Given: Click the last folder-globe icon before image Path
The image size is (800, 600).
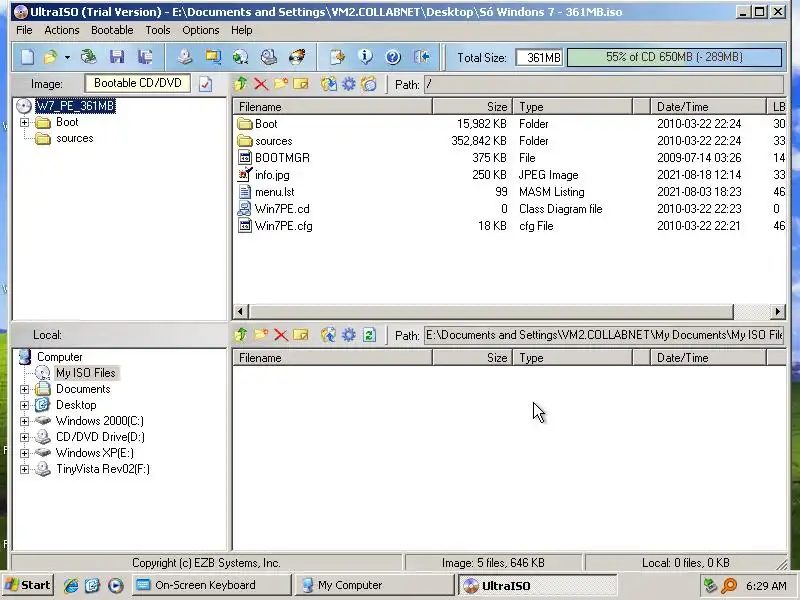Looking at the screenshot, I should (x=368, y=84).
